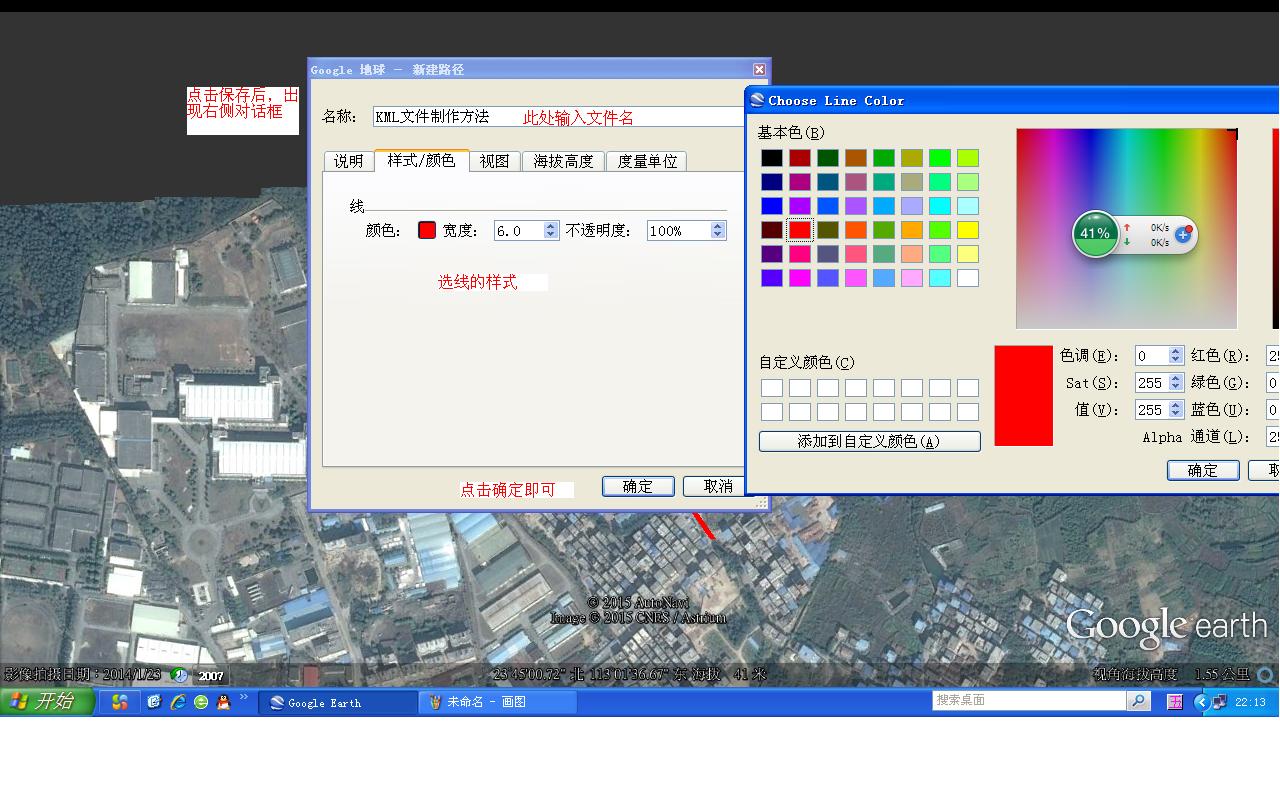
Task: Click the blue plus on speed widget
Action: pos(1183,234)
